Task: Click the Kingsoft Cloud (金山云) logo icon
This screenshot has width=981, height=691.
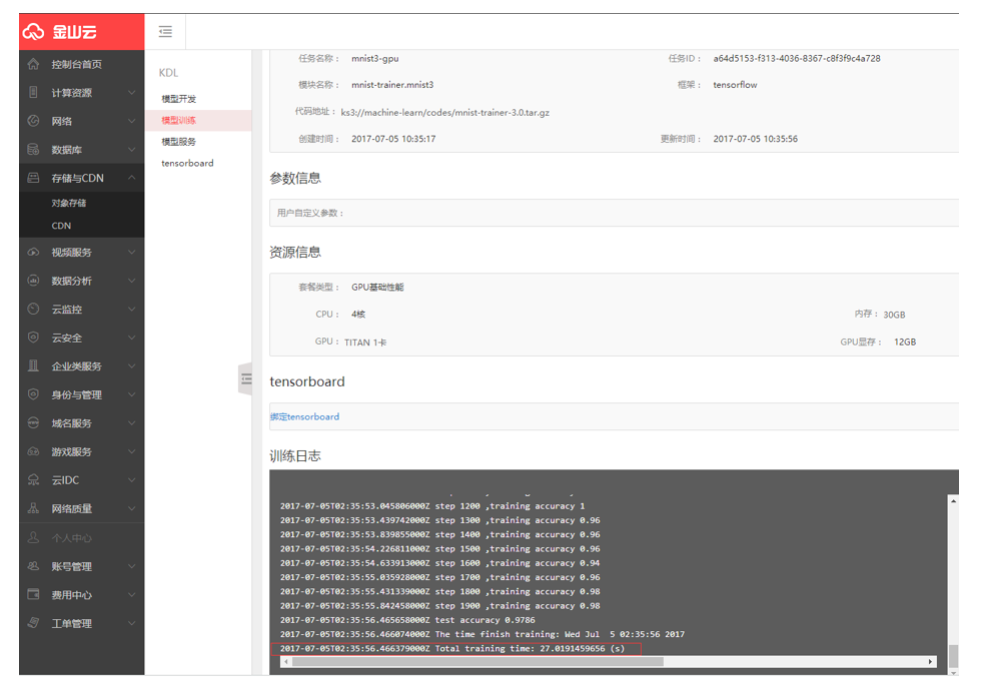Action: [x=35, y=30]
